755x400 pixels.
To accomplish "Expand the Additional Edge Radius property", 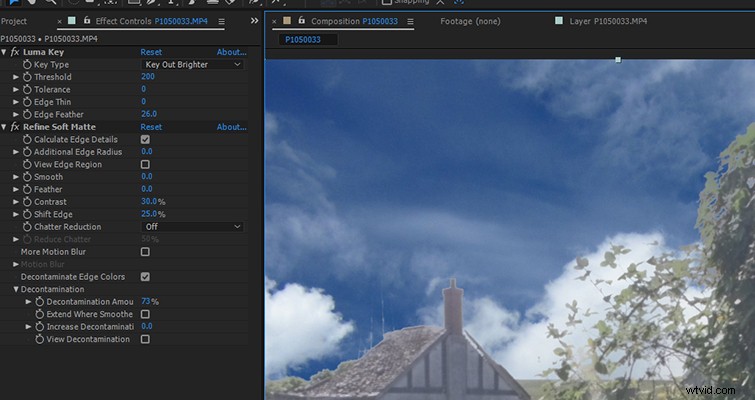I will pos(16,152).
